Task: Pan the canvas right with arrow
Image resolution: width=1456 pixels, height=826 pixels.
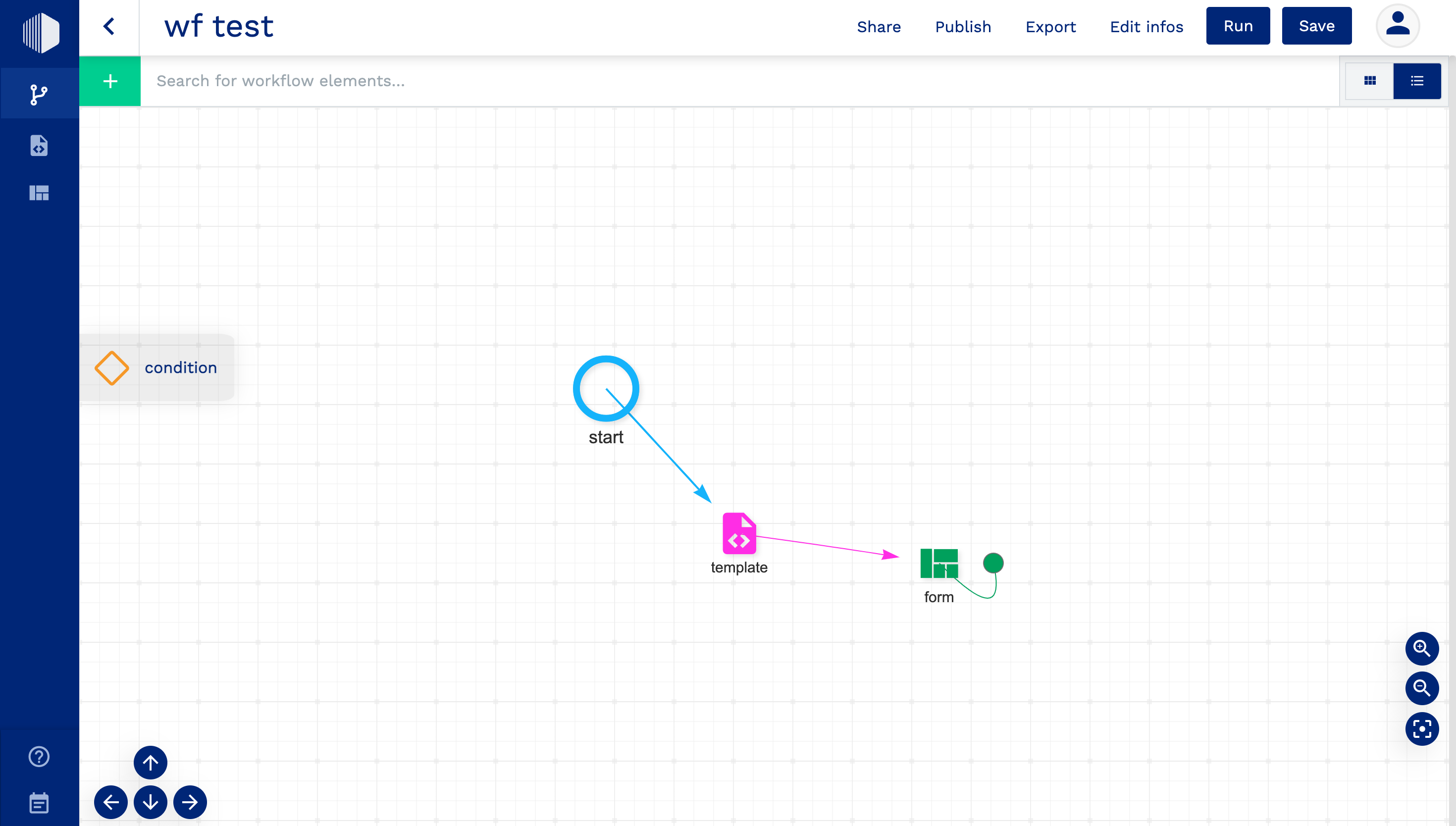Action: click(190, 802)
